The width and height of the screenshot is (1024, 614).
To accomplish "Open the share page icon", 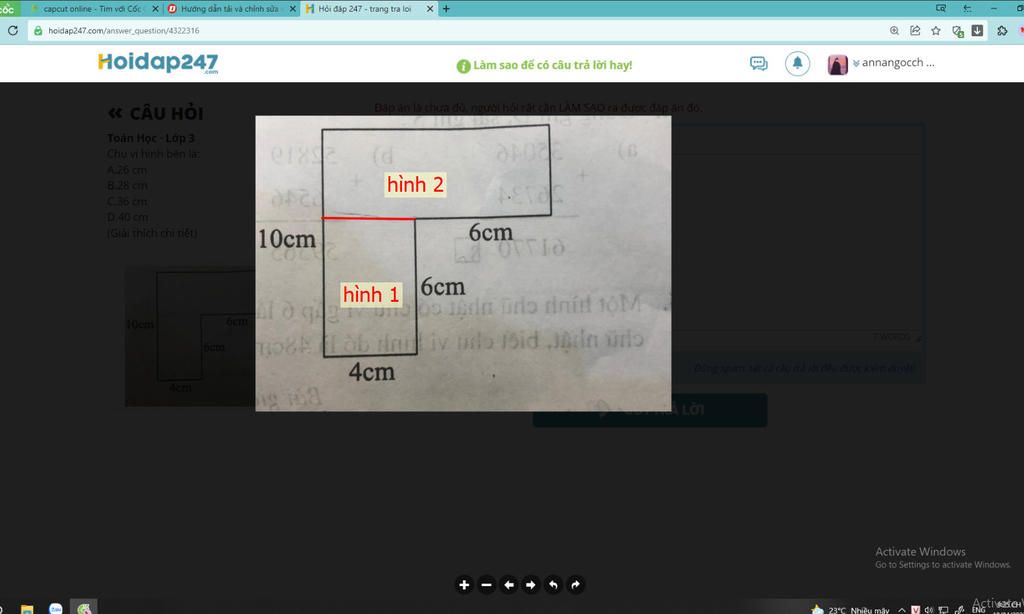I will 915,30.
